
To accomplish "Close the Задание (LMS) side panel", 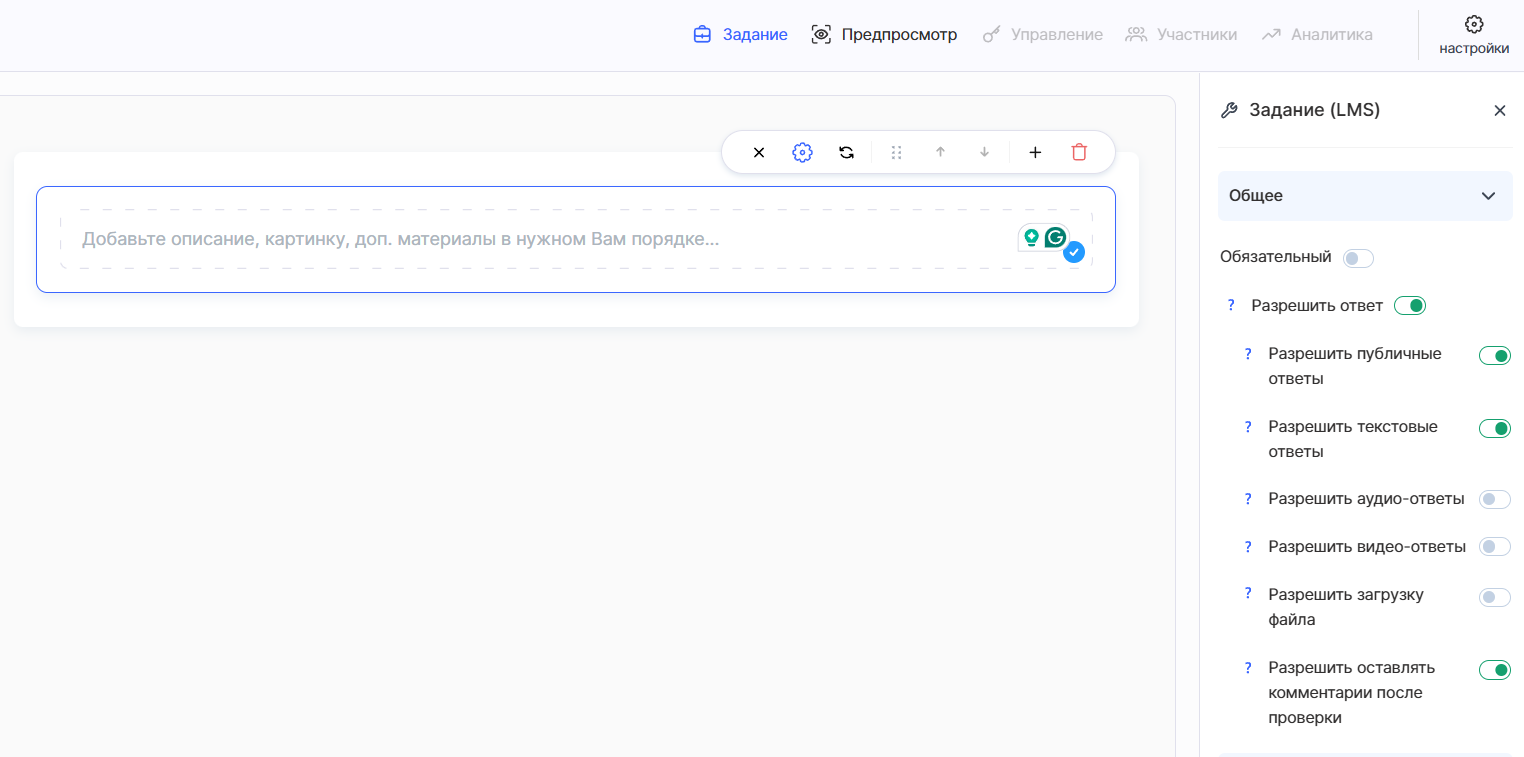I will click(1499, 111).
